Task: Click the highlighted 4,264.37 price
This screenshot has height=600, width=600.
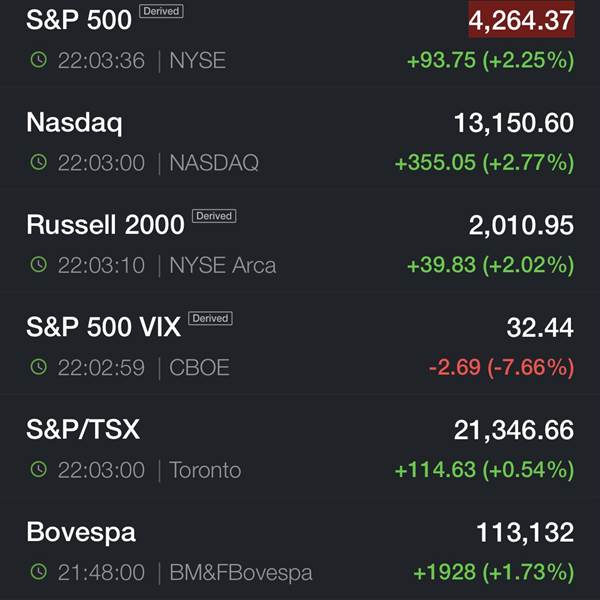Action: click(x=522, y=20)
